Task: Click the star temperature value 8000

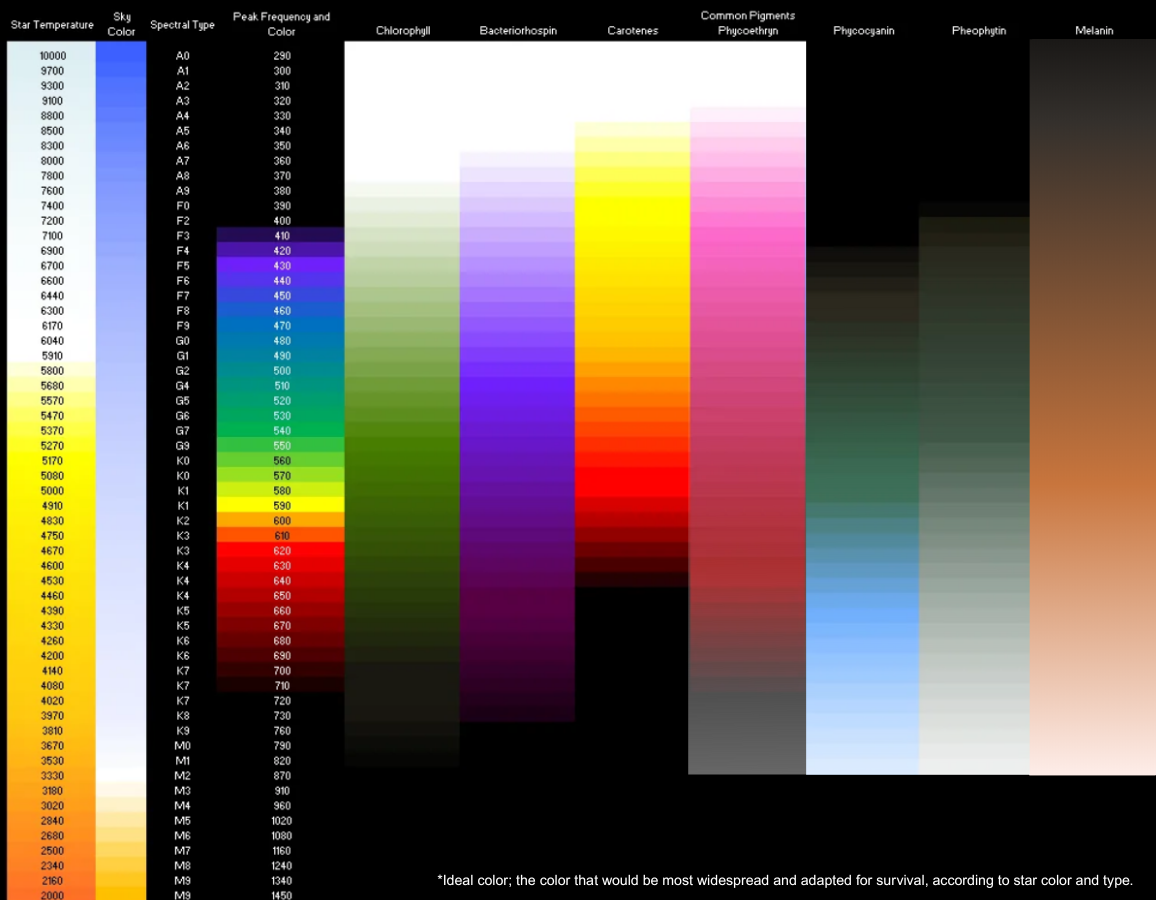Action: (52, 161)
